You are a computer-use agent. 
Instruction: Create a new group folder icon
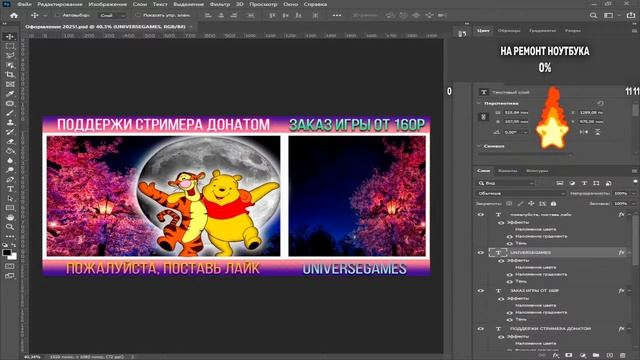coord(596,356)
